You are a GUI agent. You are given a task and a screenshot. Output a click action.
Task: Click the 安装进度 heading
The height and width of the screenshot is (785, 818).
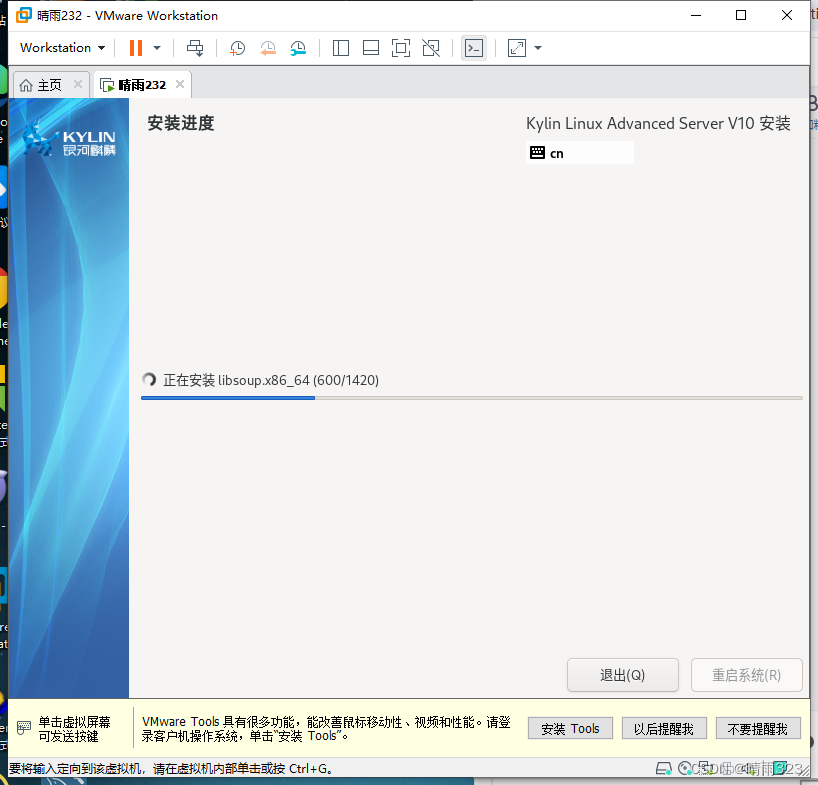click(x=181, y=123)
